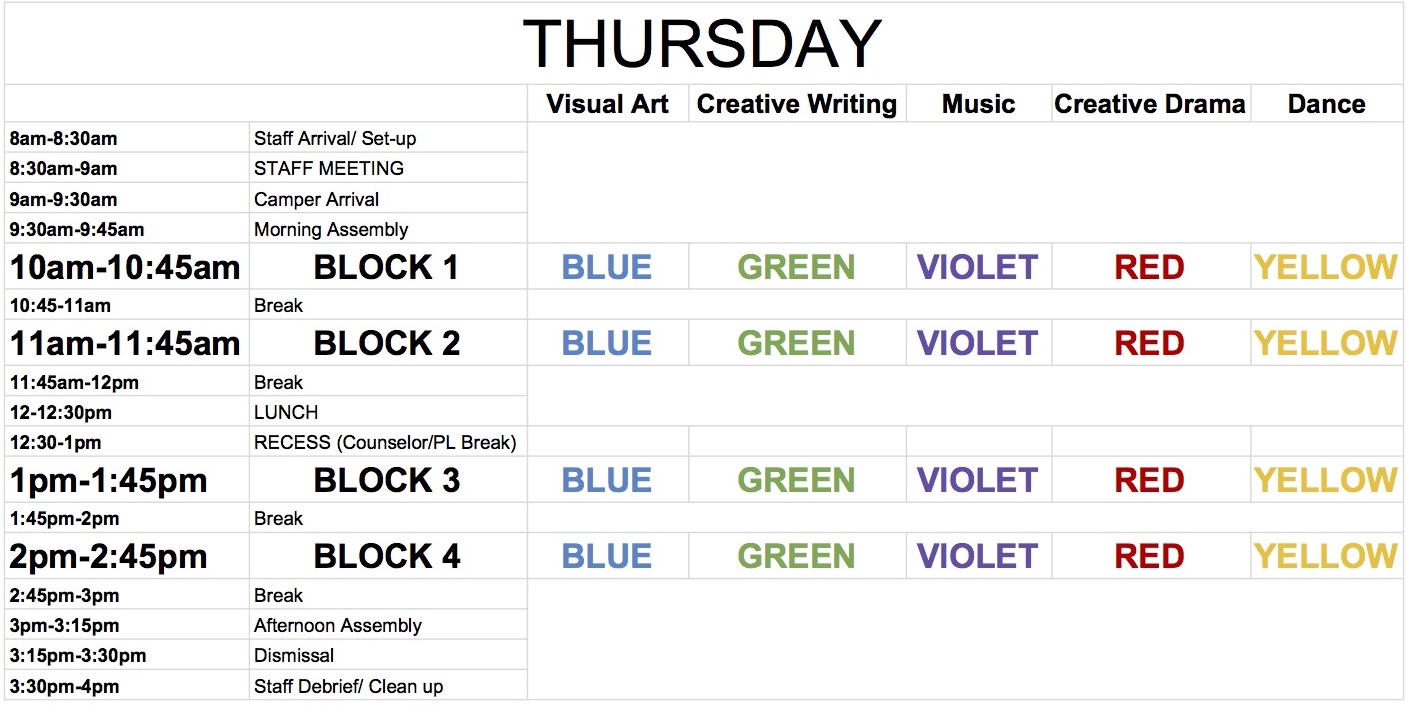Click the Camper Arrival cell
This screenshot has height=710, width=1410.
[x=317, y=199]
